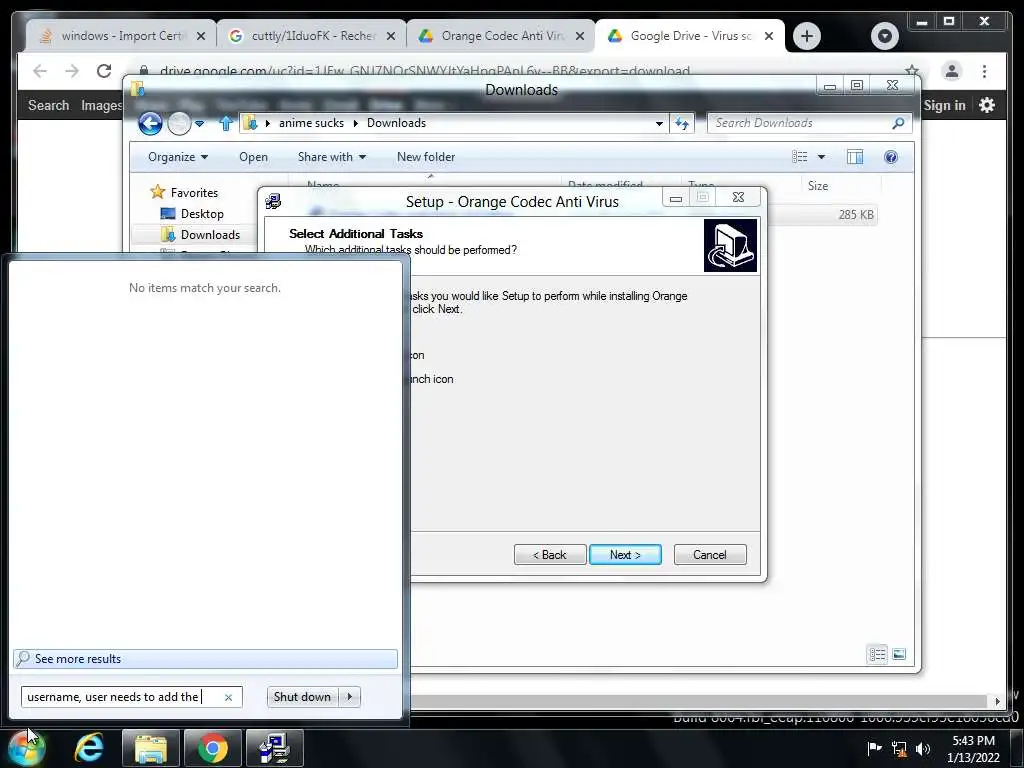This screenshot has height=768, width=1024.
Task: Open the volume speaker tray icon
Action: click(x=922, y=749)
